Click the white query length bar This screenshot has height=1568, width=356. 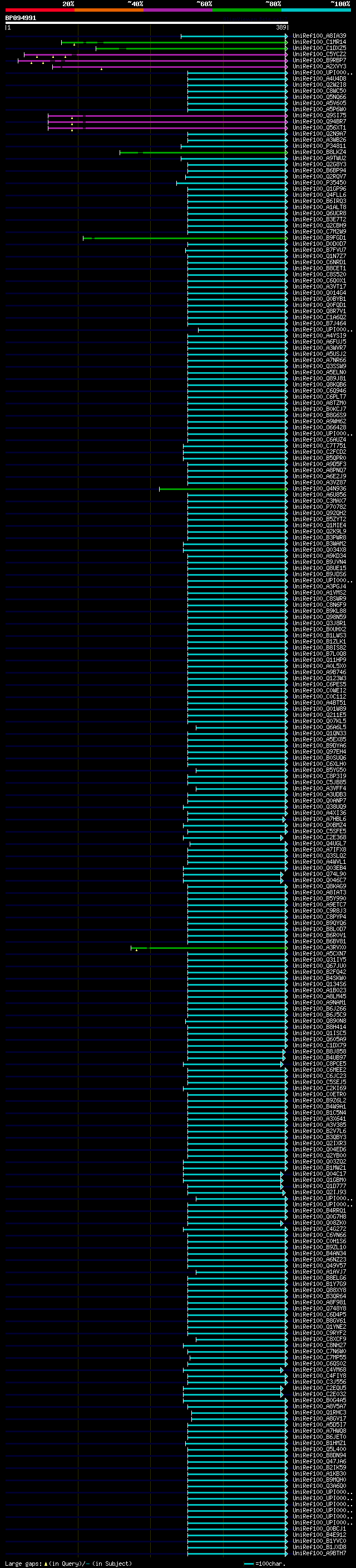pyautogui.click(x=147, y=23)
